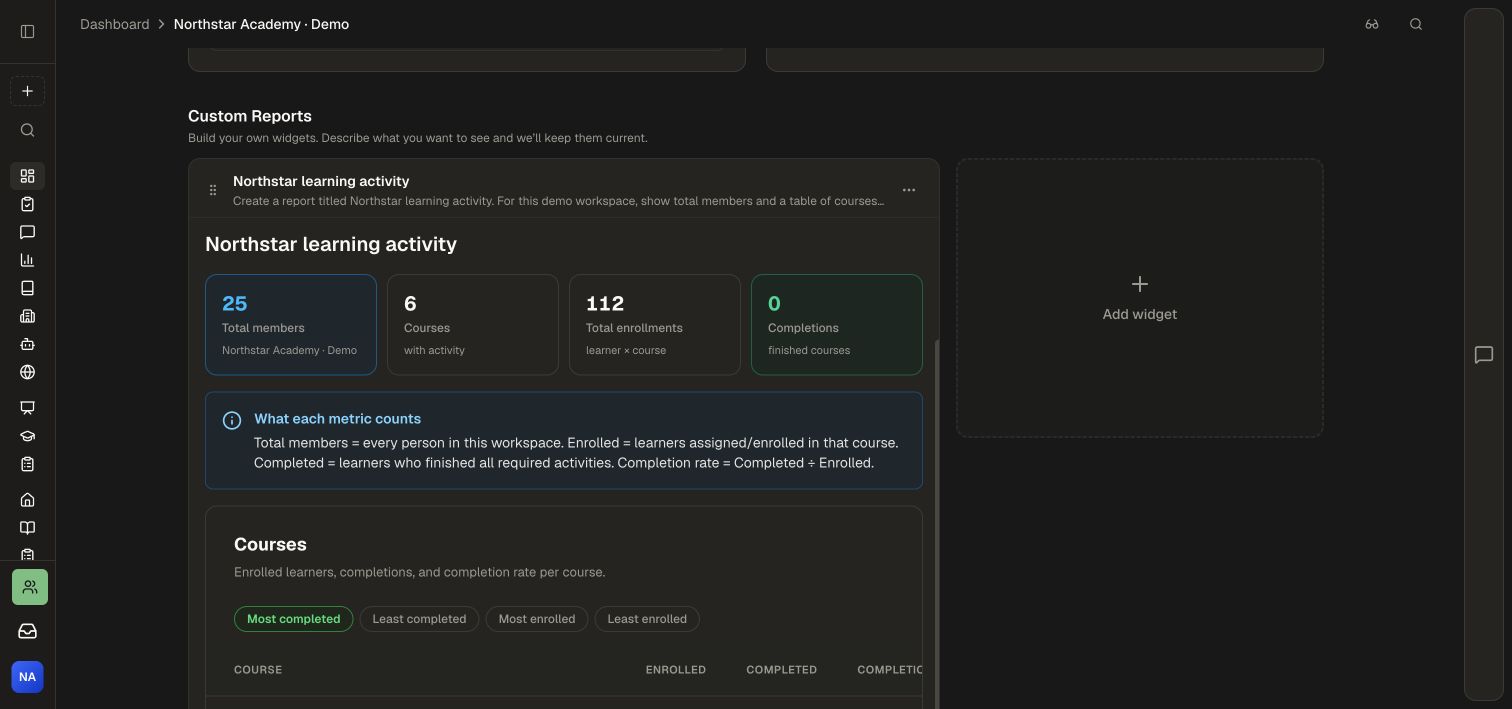Open the open-book icon in the sidebar

click(x=27, y=528)
